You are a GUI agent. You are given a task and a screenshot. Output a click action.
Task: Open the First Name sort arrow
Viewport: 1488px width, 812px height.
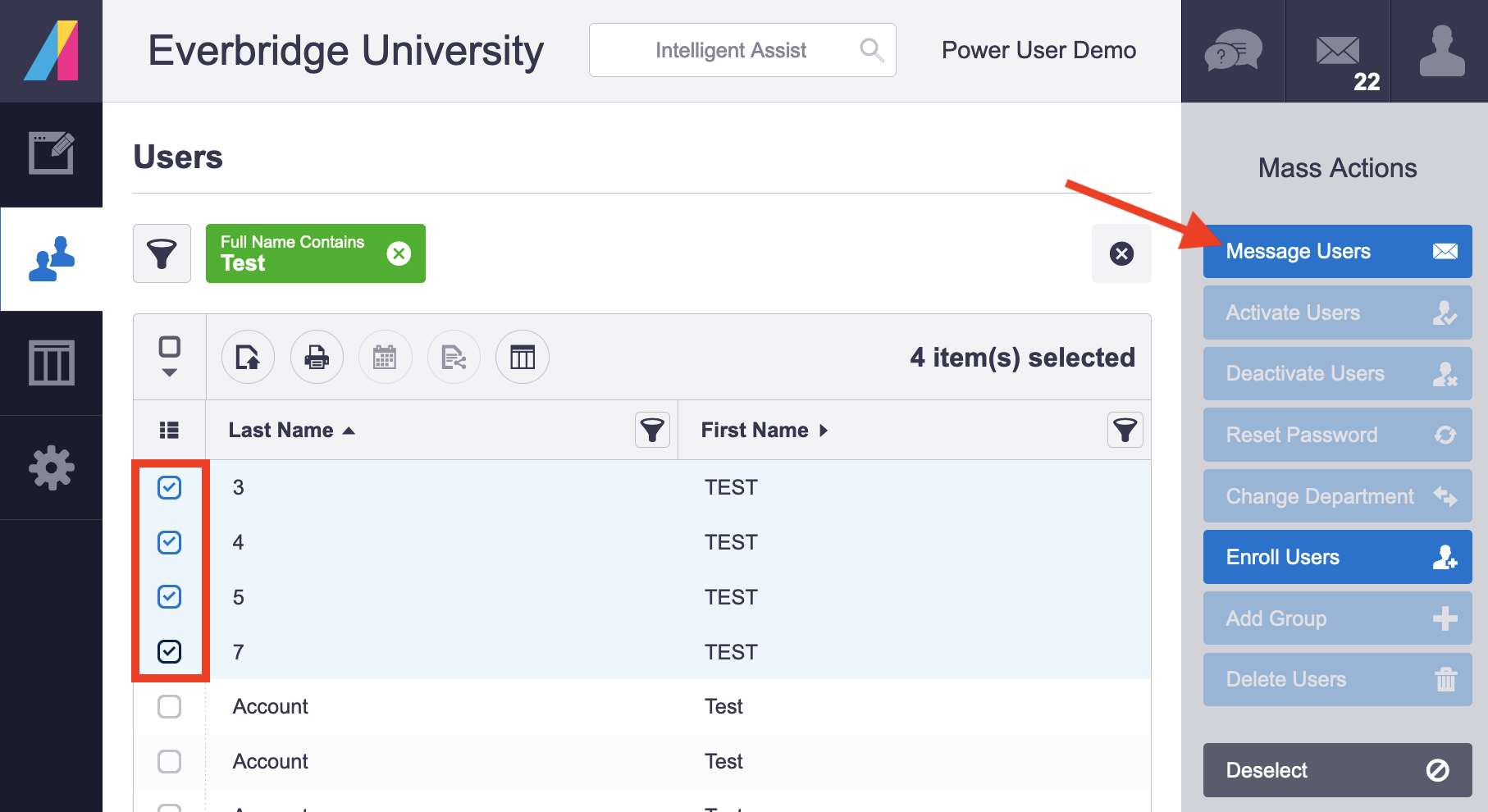coord(824,430)
